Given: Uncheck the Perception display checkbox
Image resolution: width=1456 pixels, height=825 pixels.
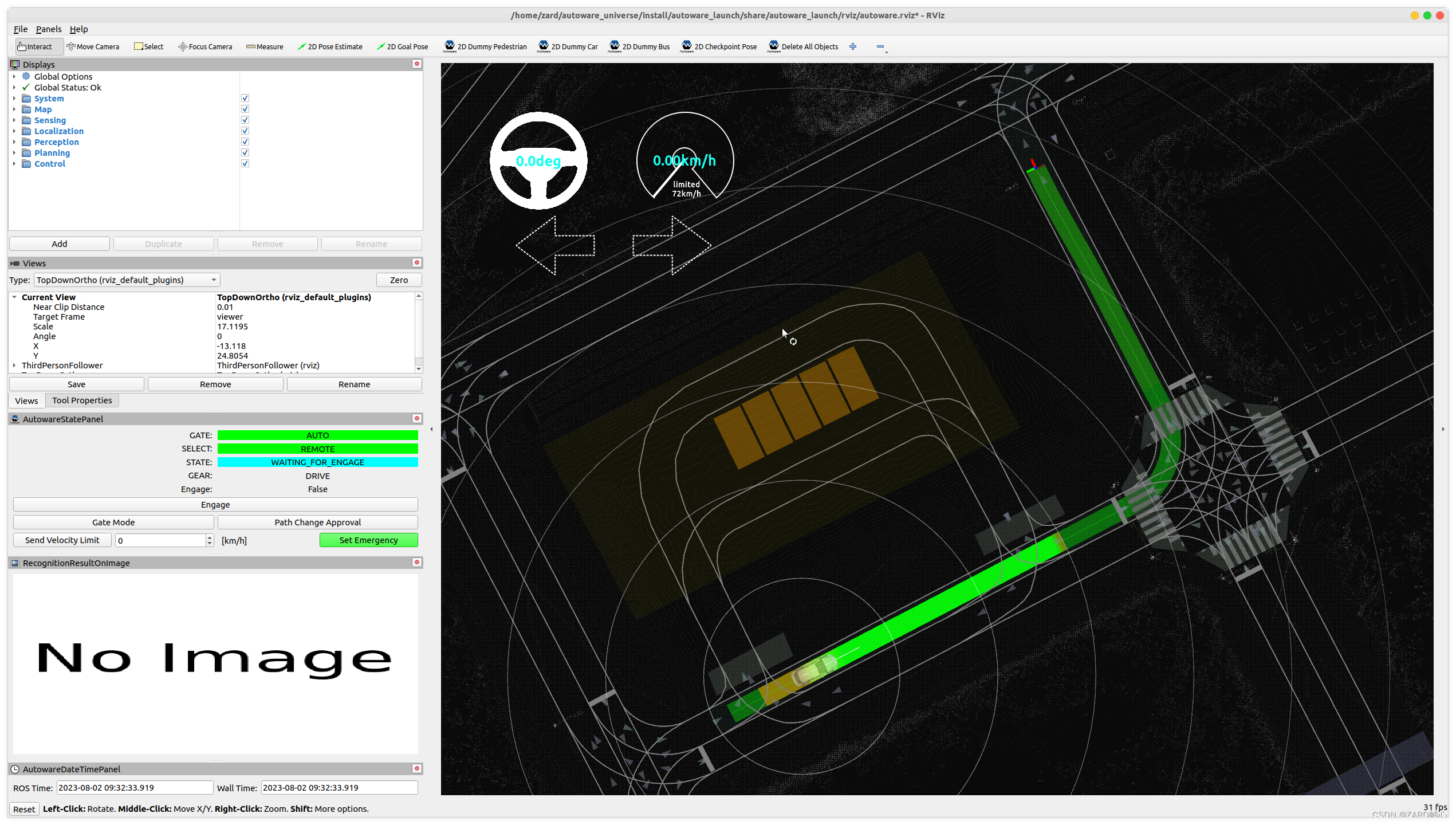Looking at the screenshot, I should [245, 142].
